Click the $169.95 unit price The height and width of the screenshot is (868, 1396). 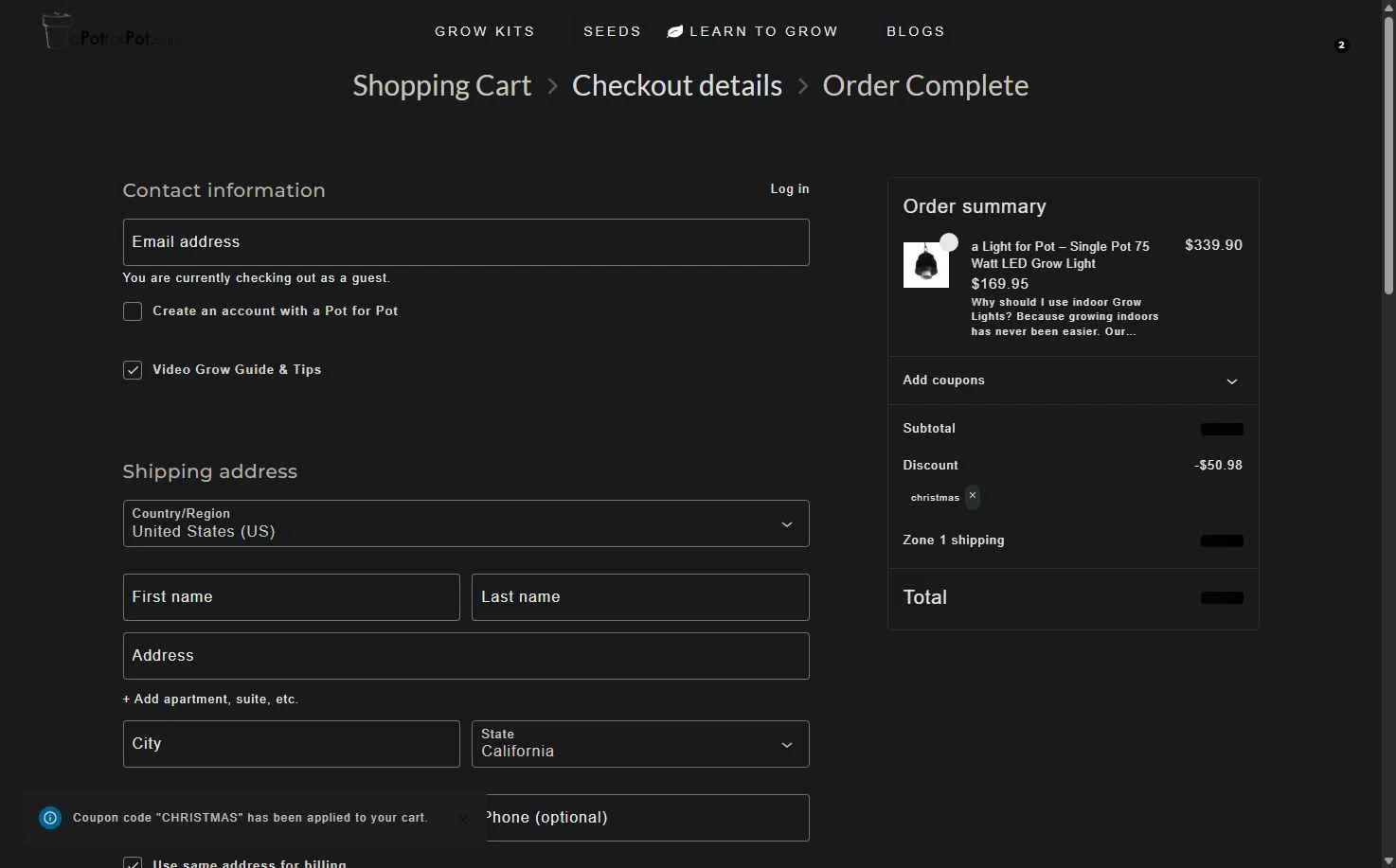click(1000, 284)
